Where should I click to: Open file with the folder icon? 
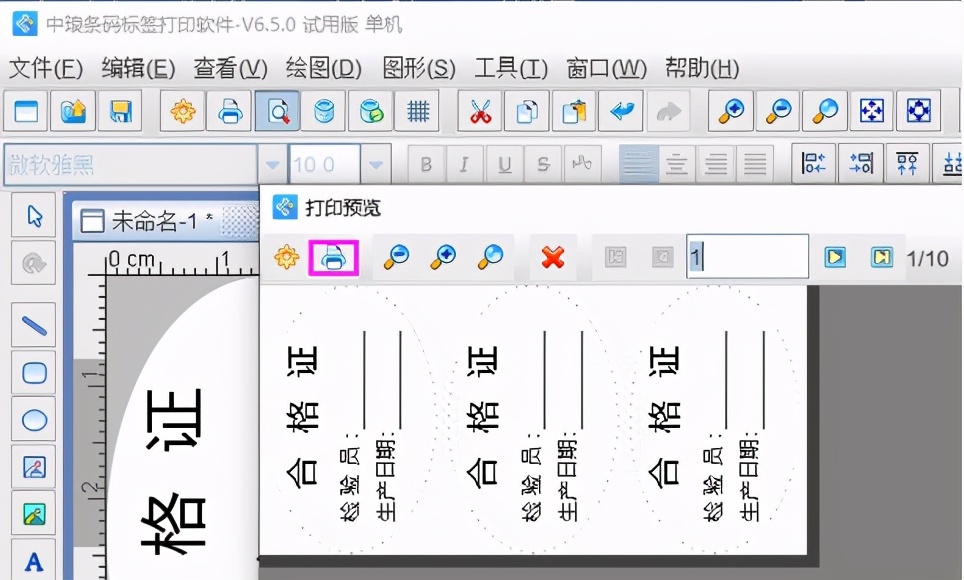click(73, 111)
